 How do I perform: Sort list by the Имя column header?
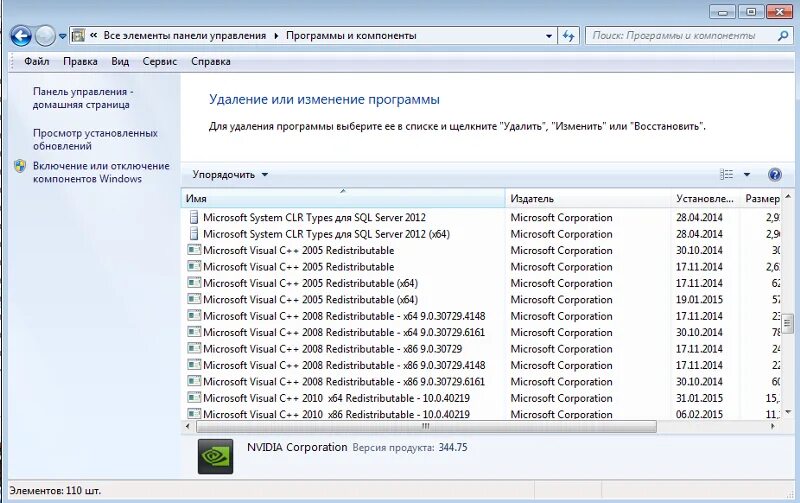click(343, 198)
